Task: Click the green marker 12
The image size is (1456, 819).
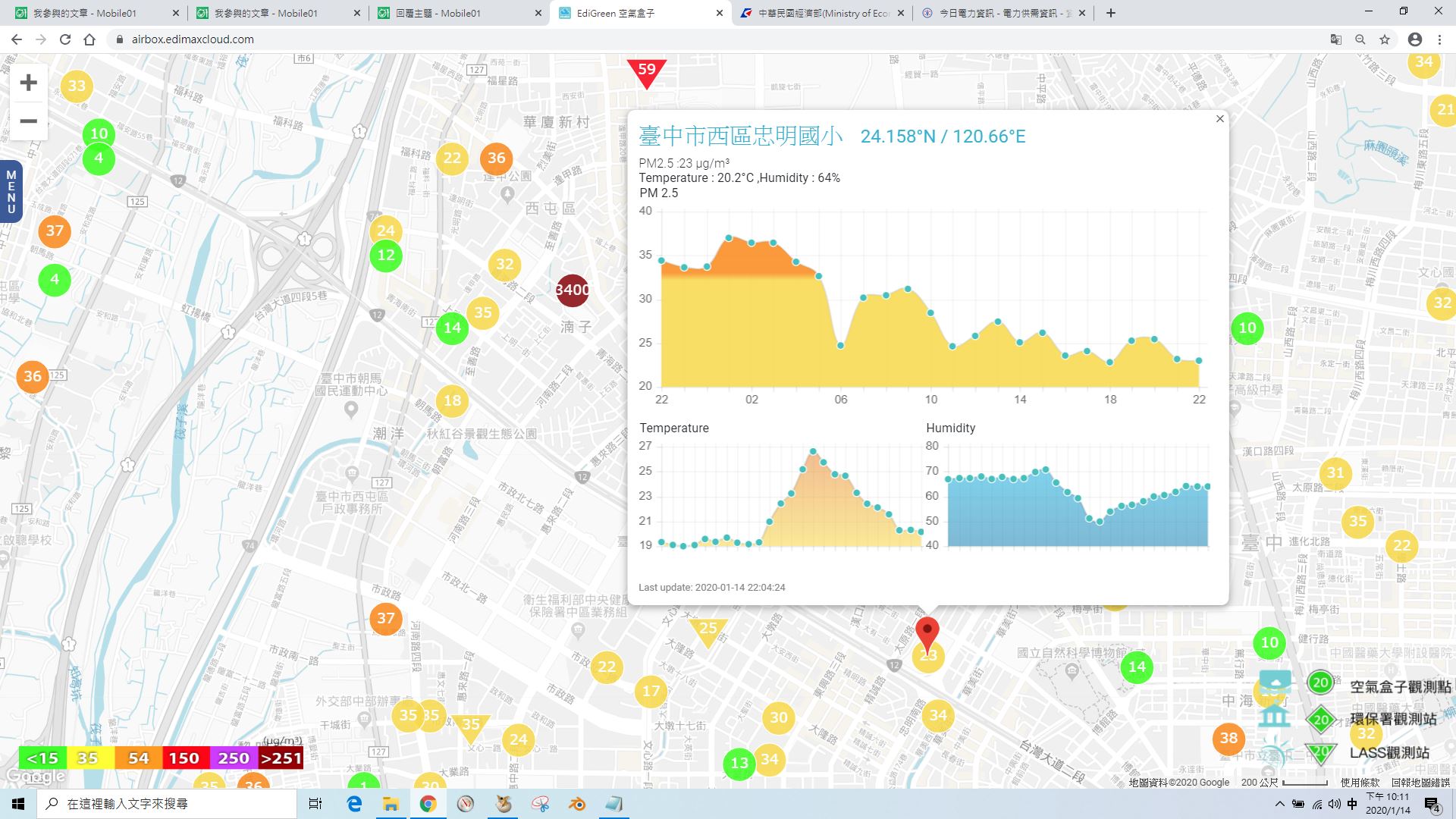Action: click(386, 255)
